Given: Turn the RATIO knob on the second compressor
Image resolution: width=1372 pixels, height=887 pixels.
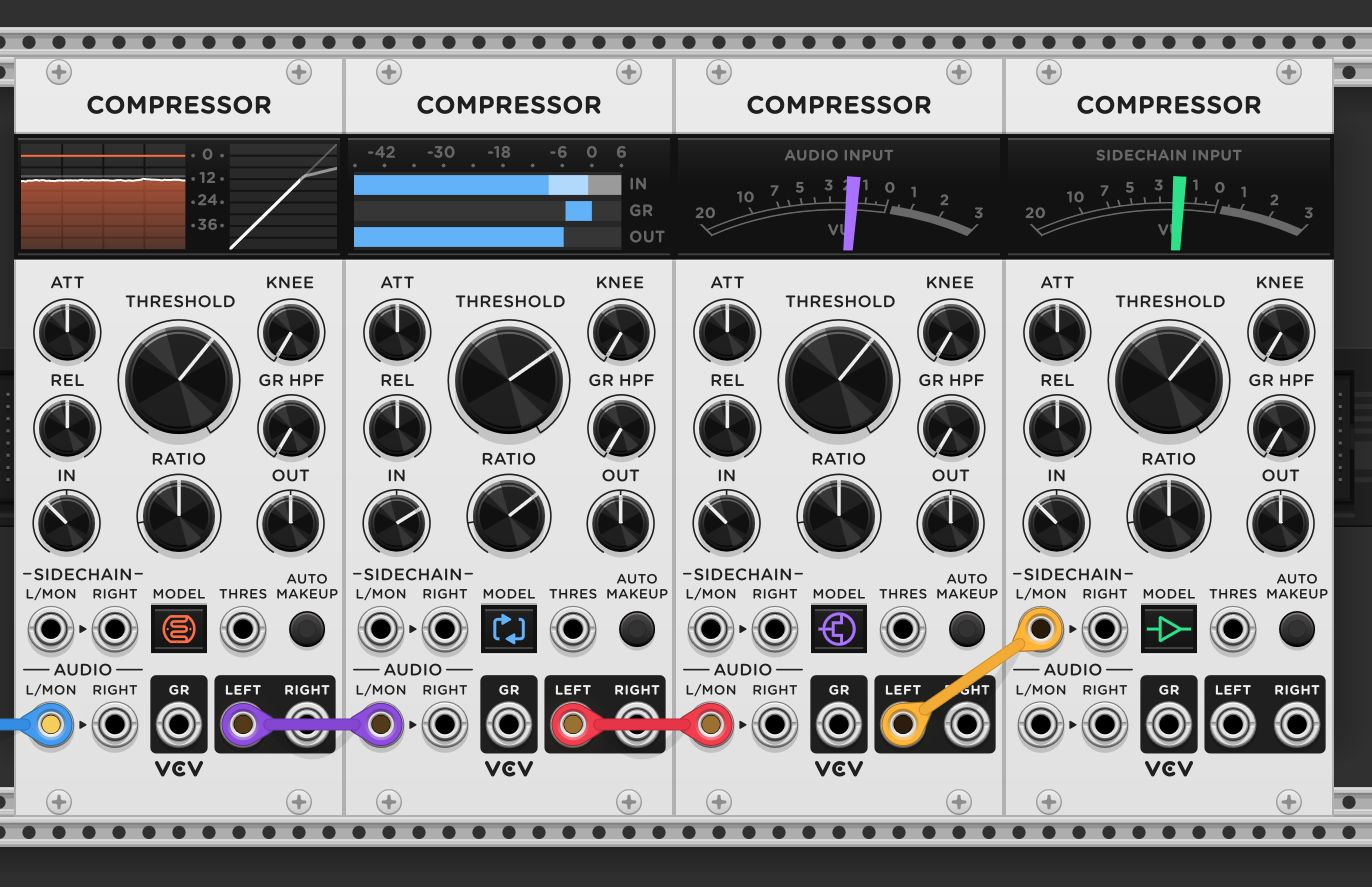Looking at the screenshot, I should [x=509, y=516].
